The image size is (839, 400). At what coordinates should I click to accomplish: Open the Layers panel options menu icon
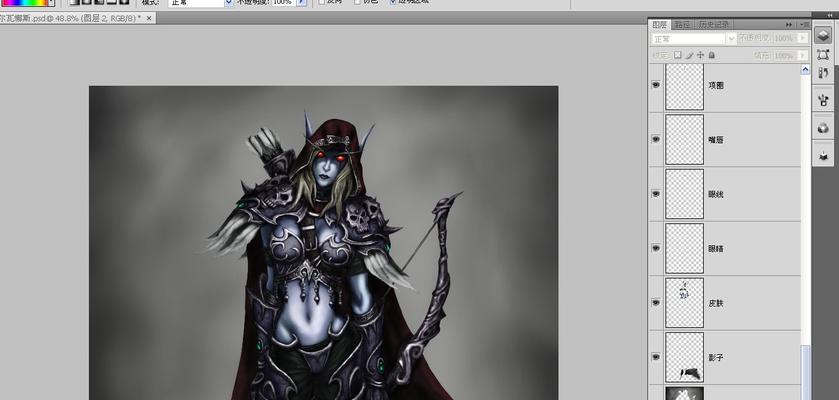click(804, 25)
